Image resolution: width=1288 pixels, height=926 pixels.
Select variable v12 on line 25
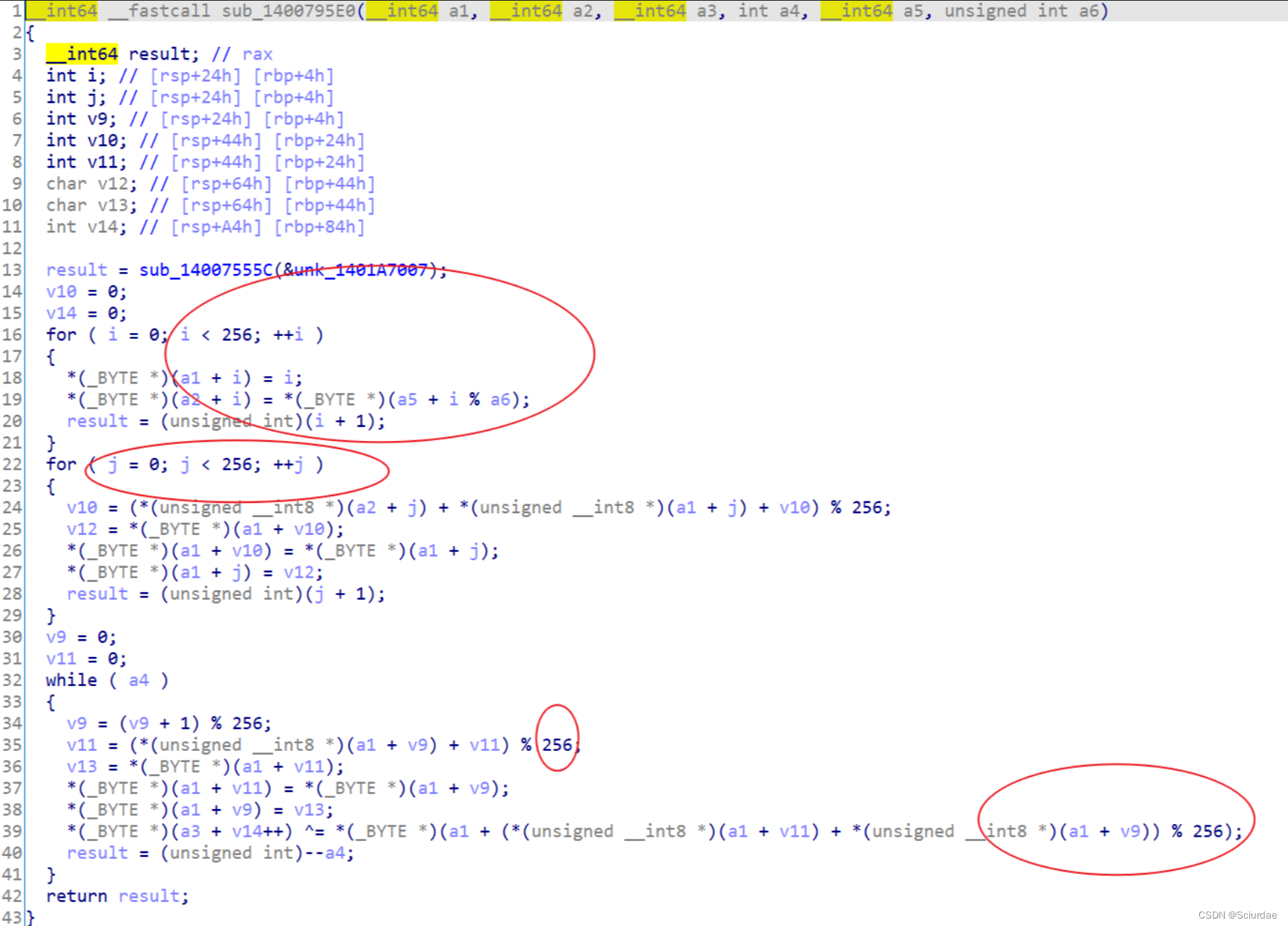(x=82, y=529)
